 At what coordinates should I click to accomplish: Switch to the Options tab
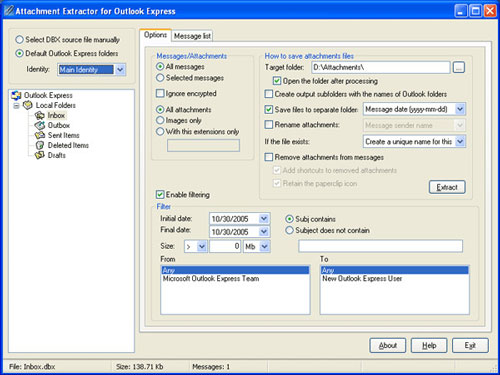(155, 35)
